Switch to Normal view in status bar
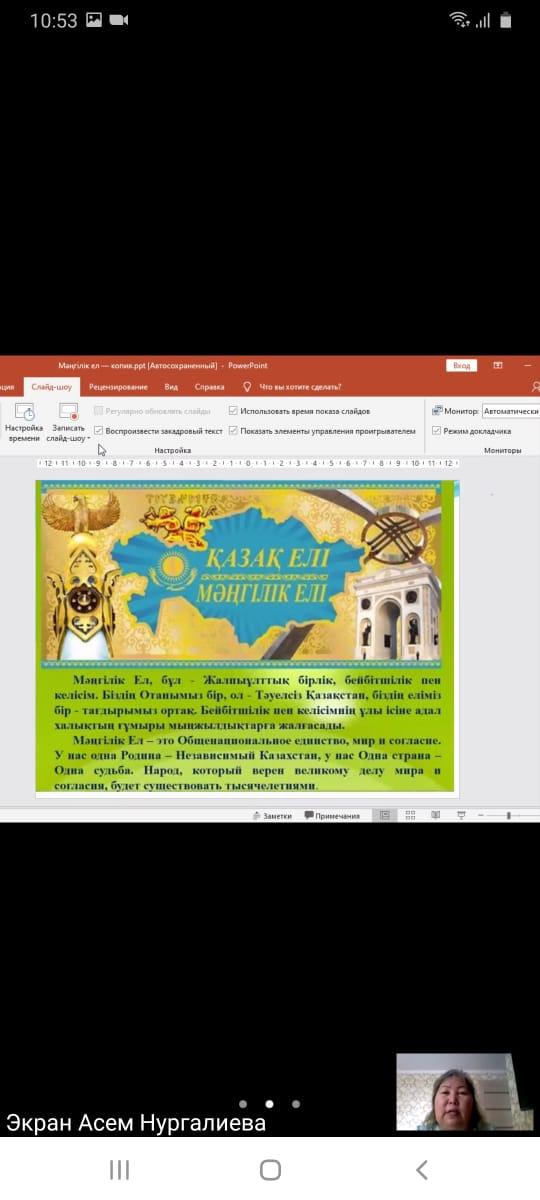Screen dimensions: 540x1200 pyautogui.click(x=386, y=816)
